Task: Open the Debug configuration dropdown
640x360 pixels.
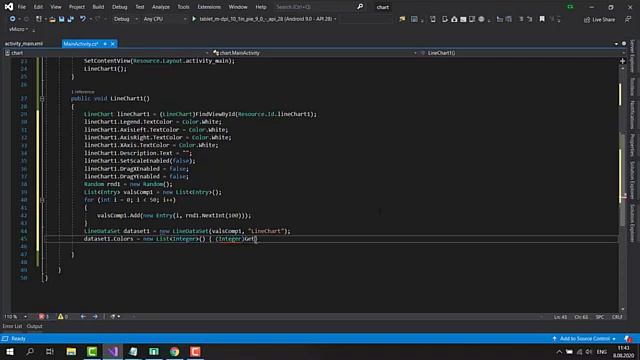Action: [125, 19]
